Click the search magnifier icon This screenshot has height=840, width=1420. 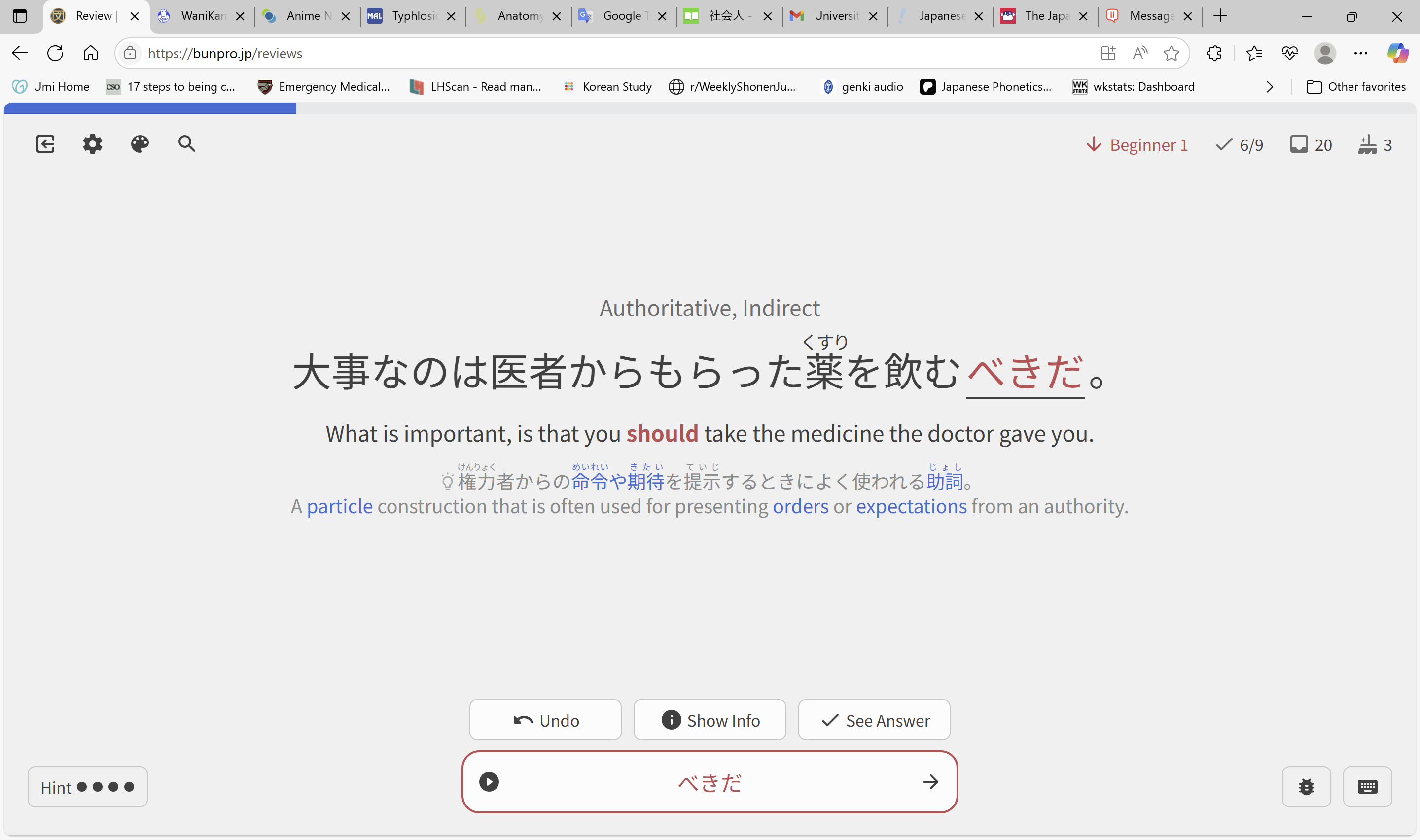pos(187,144)
